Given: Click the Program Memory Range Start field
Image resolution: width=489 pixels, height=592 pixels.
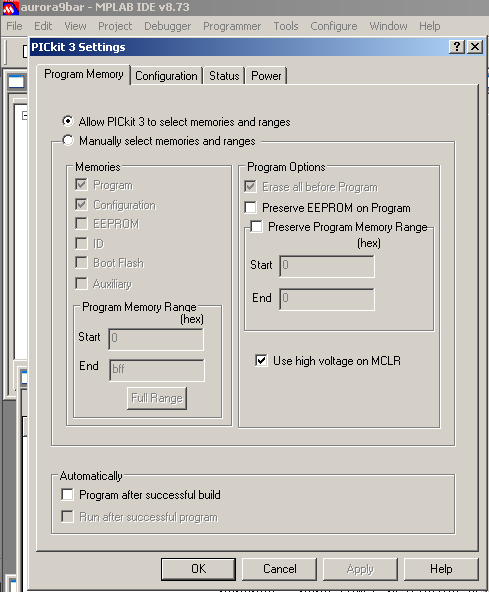Looking at the screenshot, I should click(156, 339).
